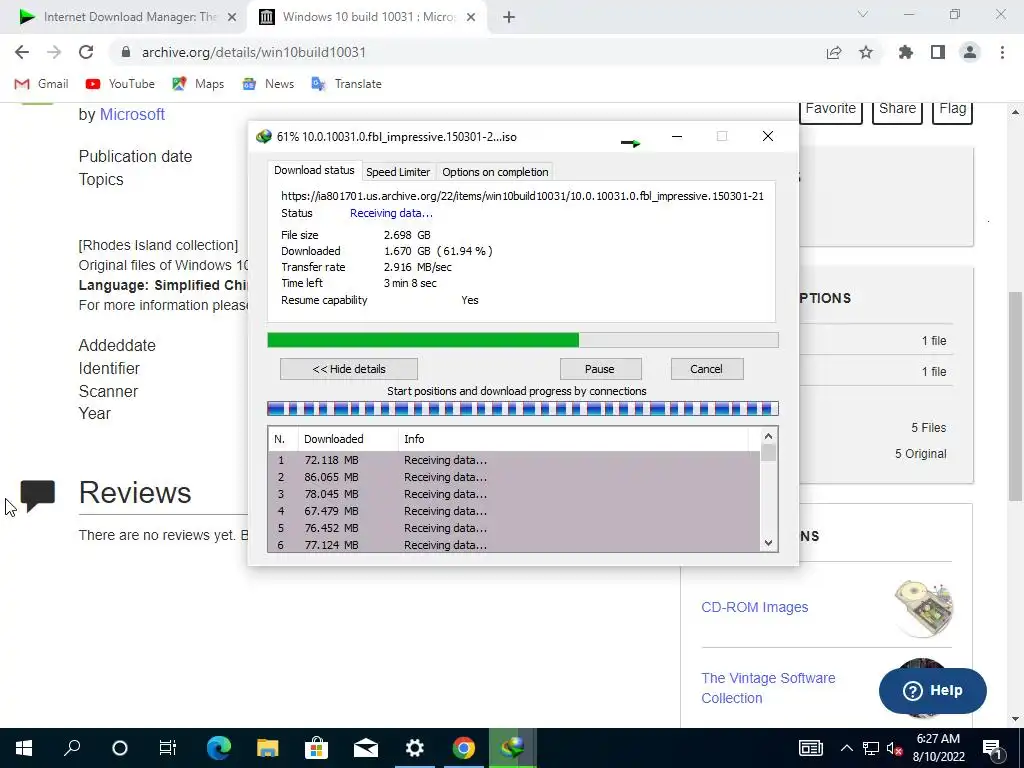1024x768 pixels.
Task: Select the Download status tab
Action: click(314, 170)
